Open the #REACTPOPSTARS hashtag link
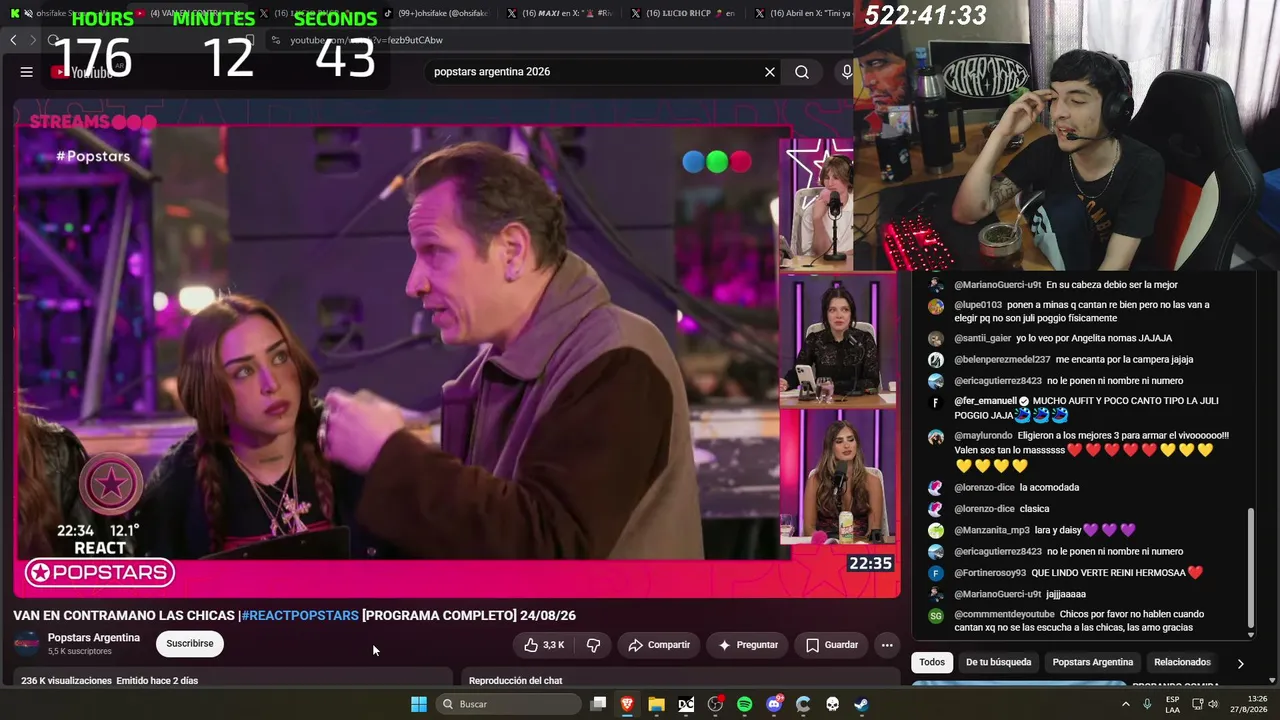 tap(300, 615)
